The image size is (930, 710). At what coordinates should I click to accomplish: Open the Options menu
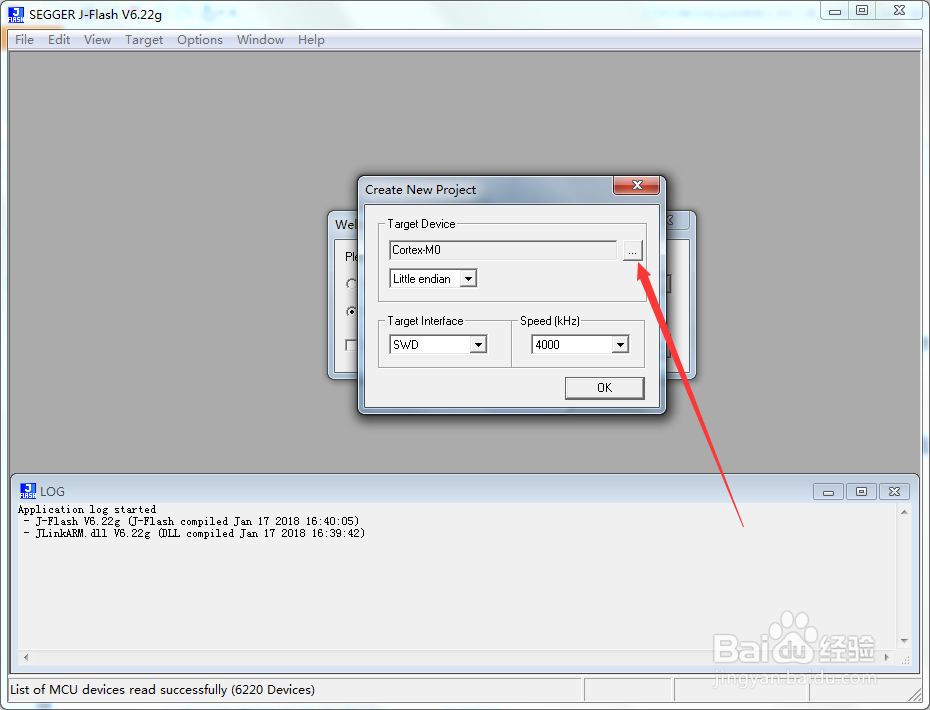pos(200,40)
